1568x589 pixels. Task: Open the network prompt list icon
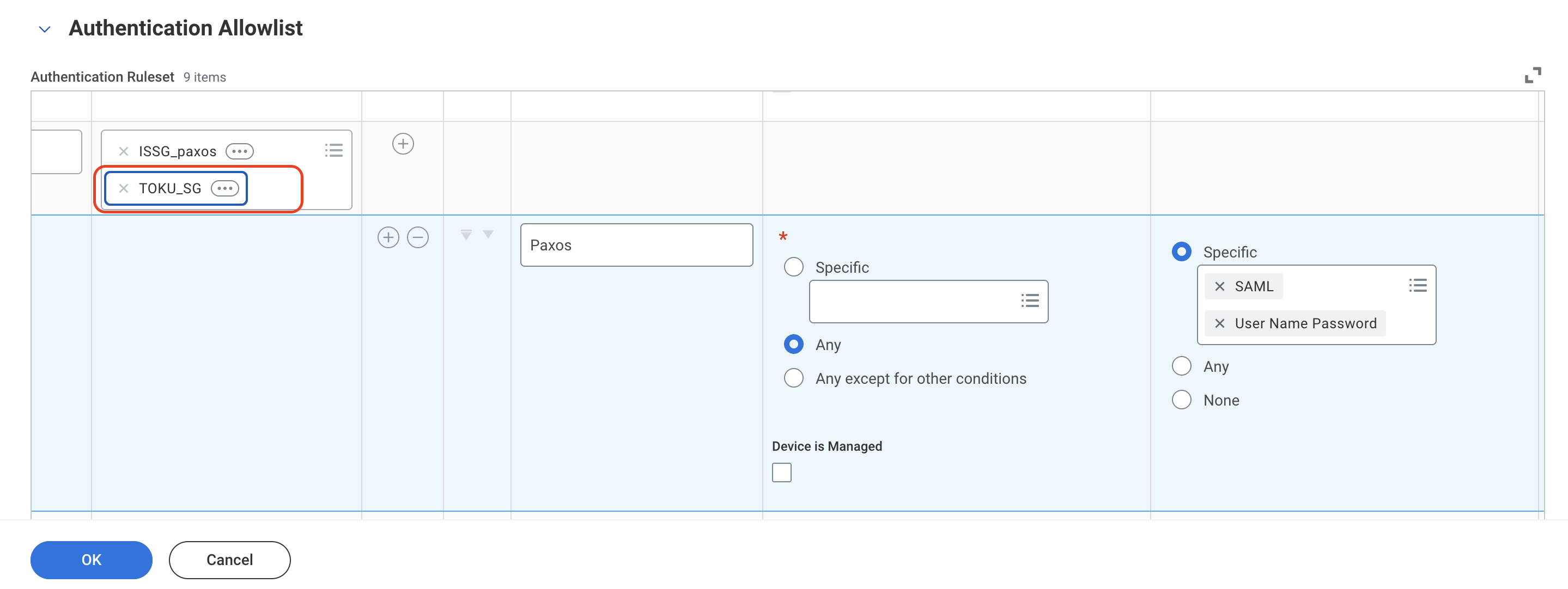tap(1030, 300)
